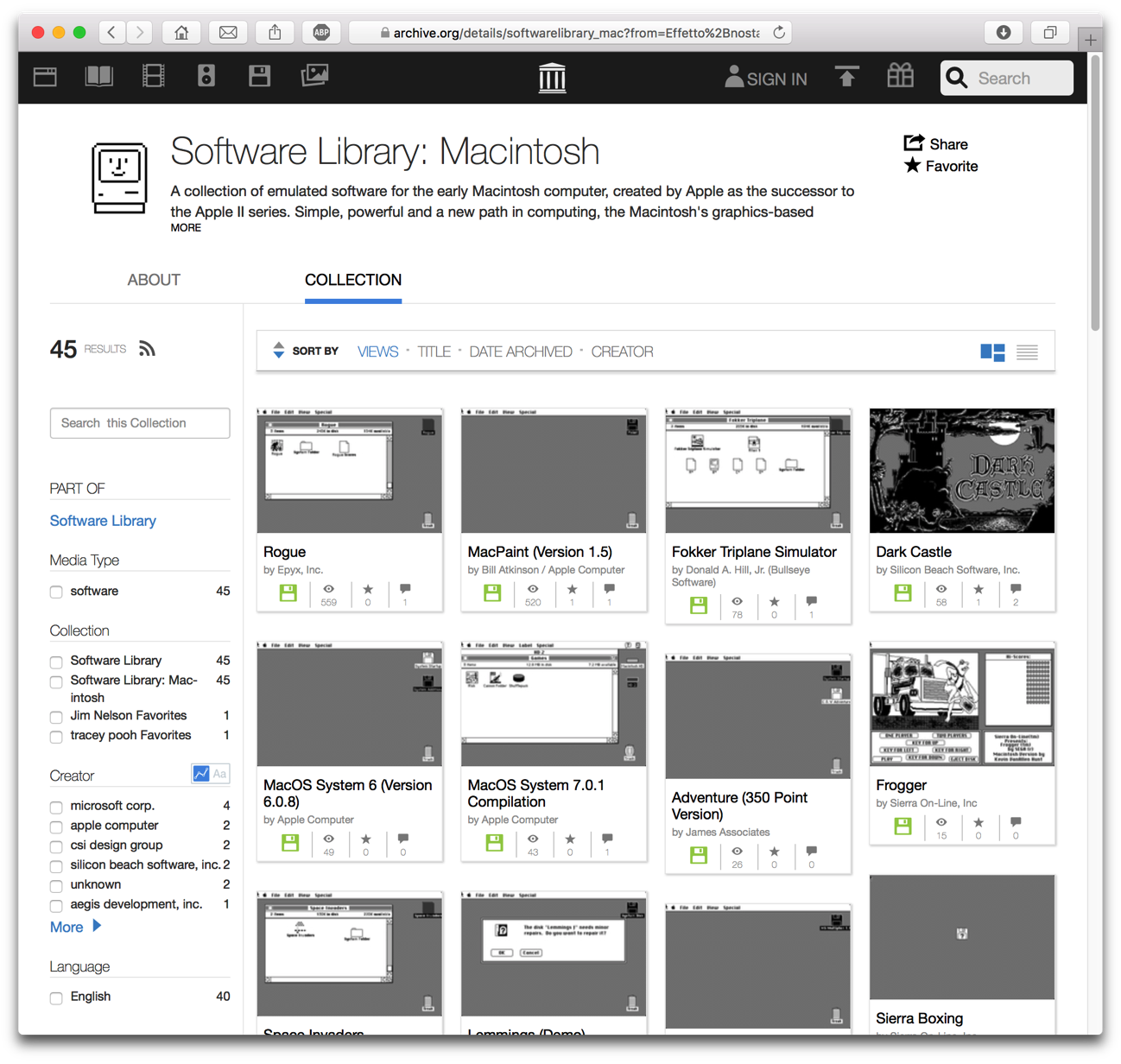Toggle sort order arrows next to SORT BY
1121x1064 pixels.
pyautogui.click(x=278, y=351)
